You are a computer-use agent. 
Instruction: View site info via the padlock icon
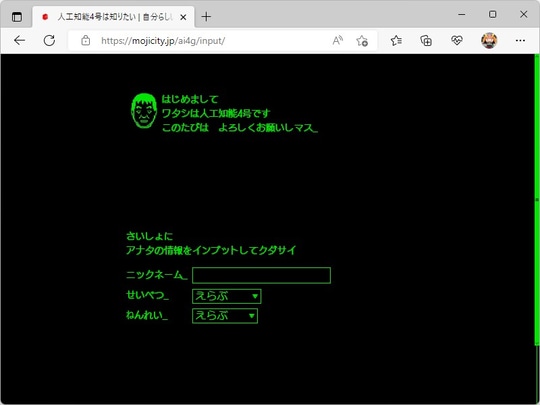(85, 41)
